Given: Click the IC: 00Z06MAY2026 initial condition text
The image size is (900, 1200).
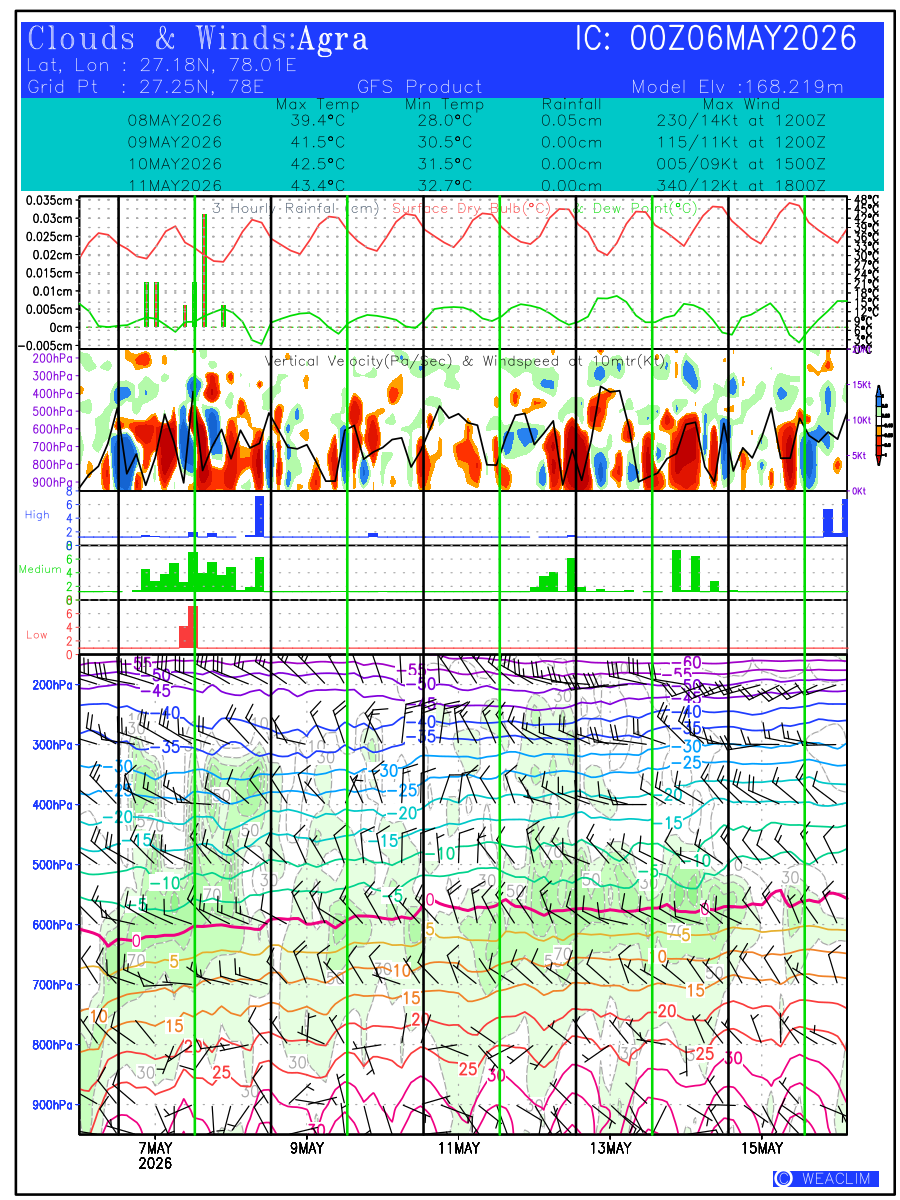Looking at the screenshot, I should (716, 39).
